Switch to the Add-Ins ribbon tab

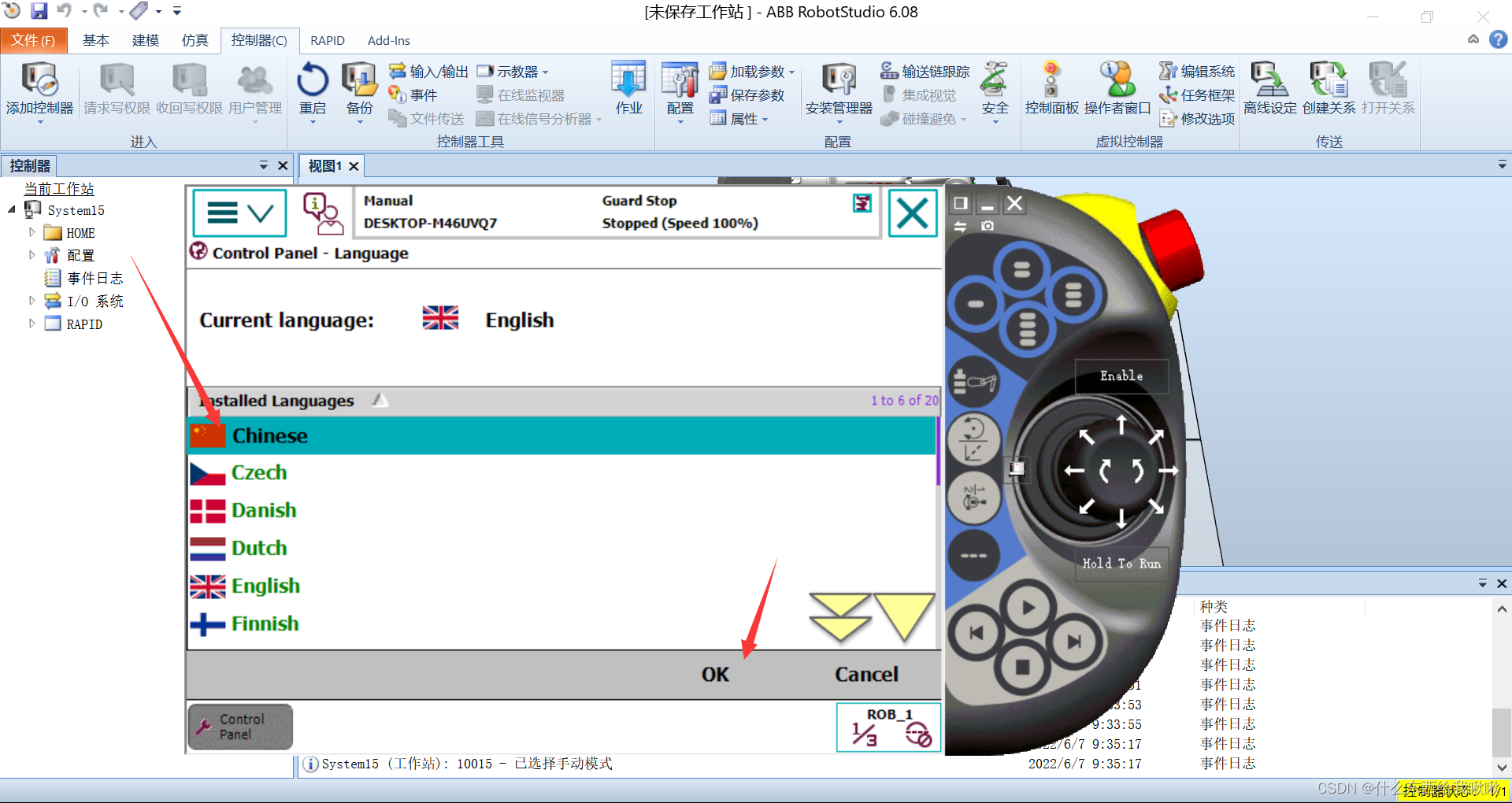(389, 40)
